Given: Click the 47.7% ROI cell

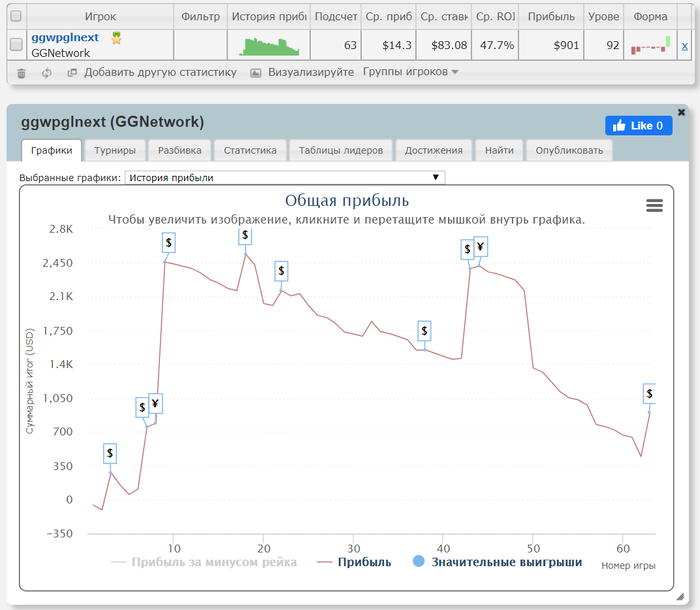Looking at the screenshot, I should 497,45.
